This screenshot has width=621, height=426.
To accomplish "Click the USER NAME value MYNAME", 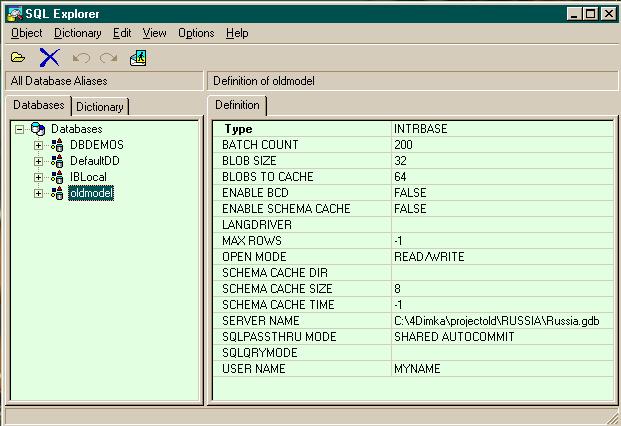I will 417,369.
